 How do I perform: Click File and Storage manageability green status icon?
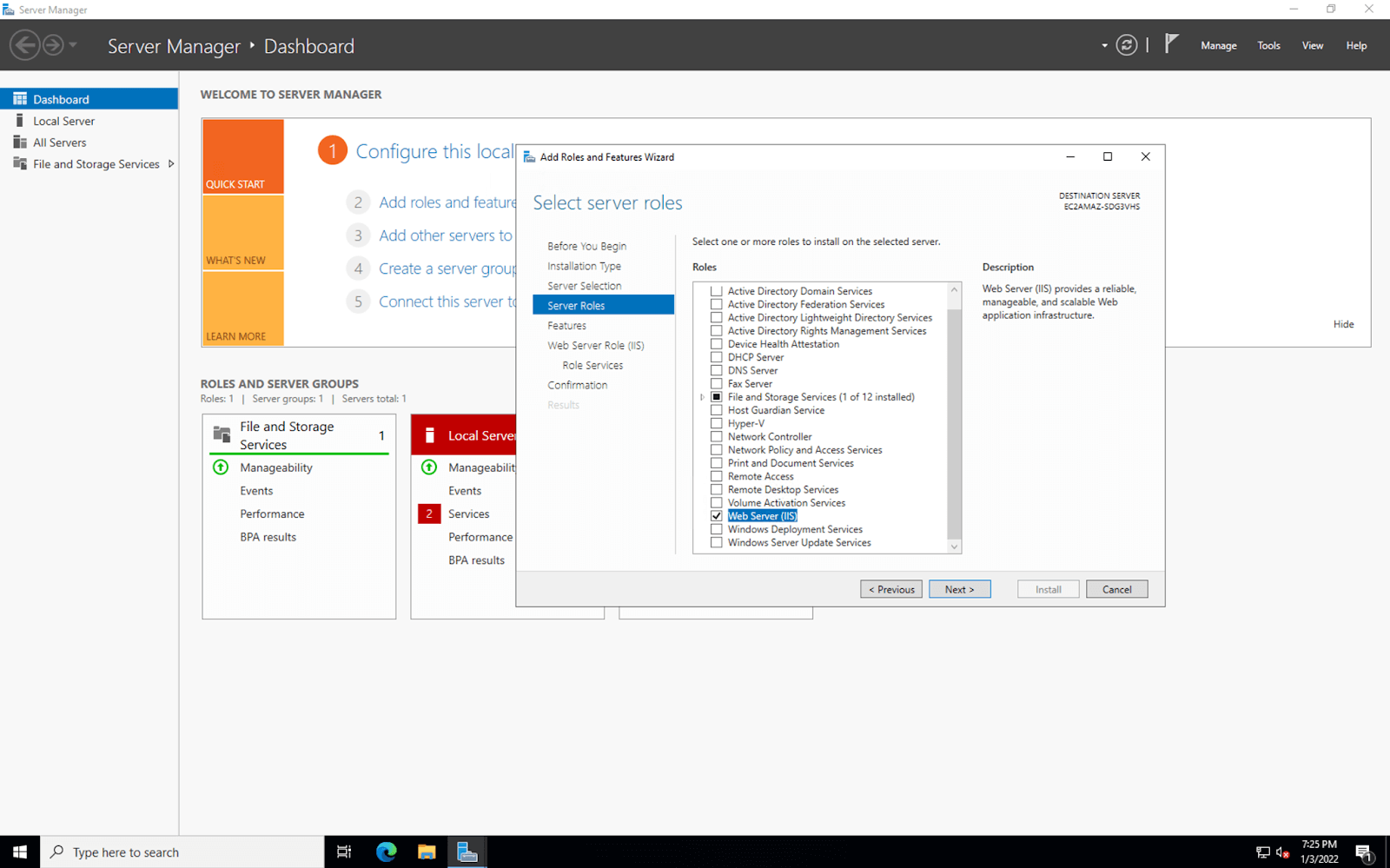pos(221,467)
